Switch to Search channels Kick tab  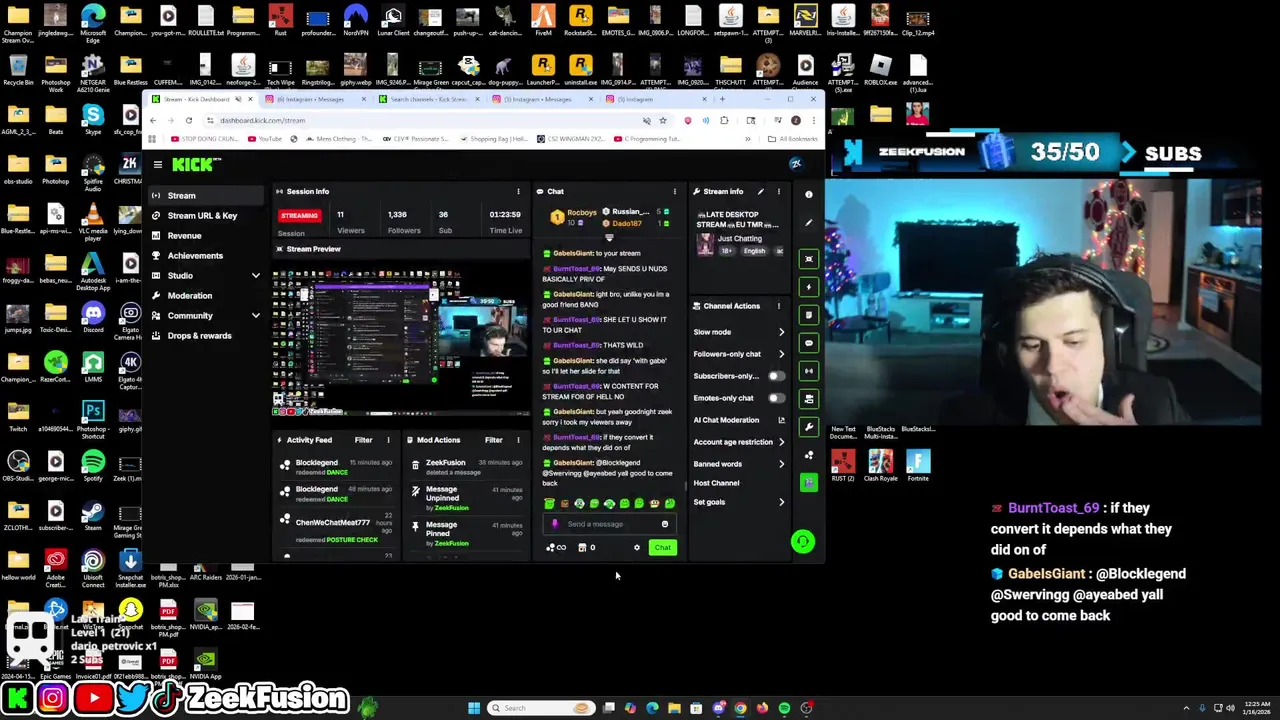[429, 99]
